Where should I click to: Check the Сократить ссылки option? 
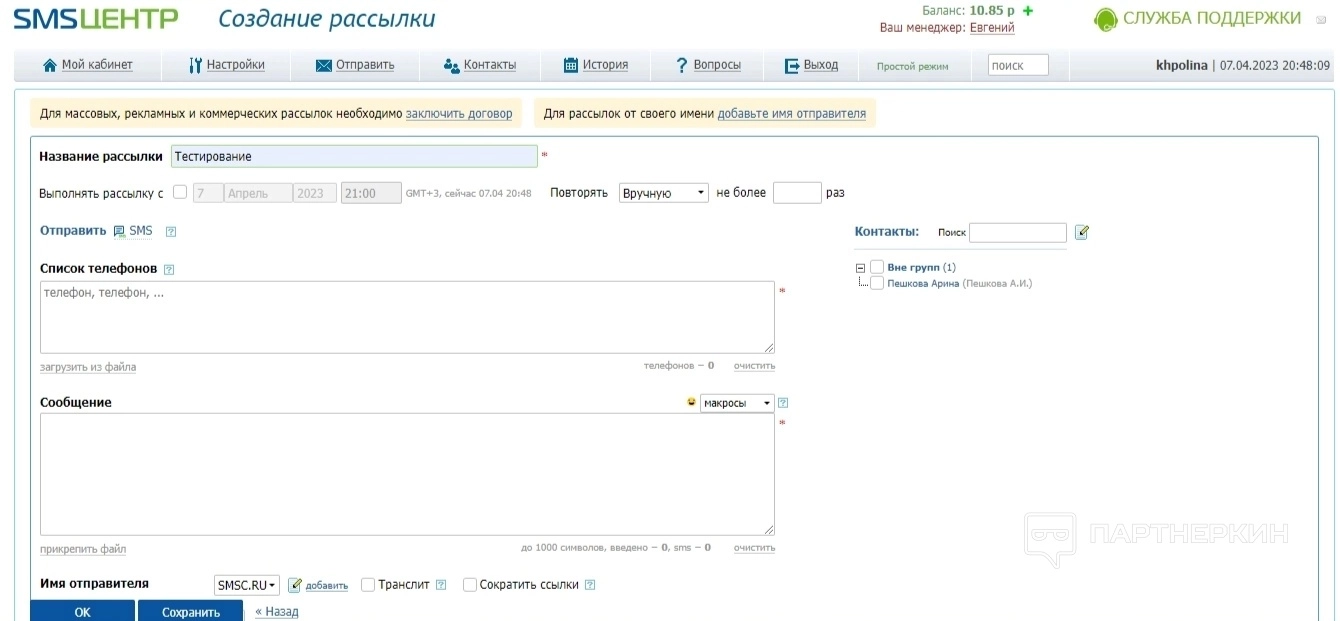coord(470,585)
